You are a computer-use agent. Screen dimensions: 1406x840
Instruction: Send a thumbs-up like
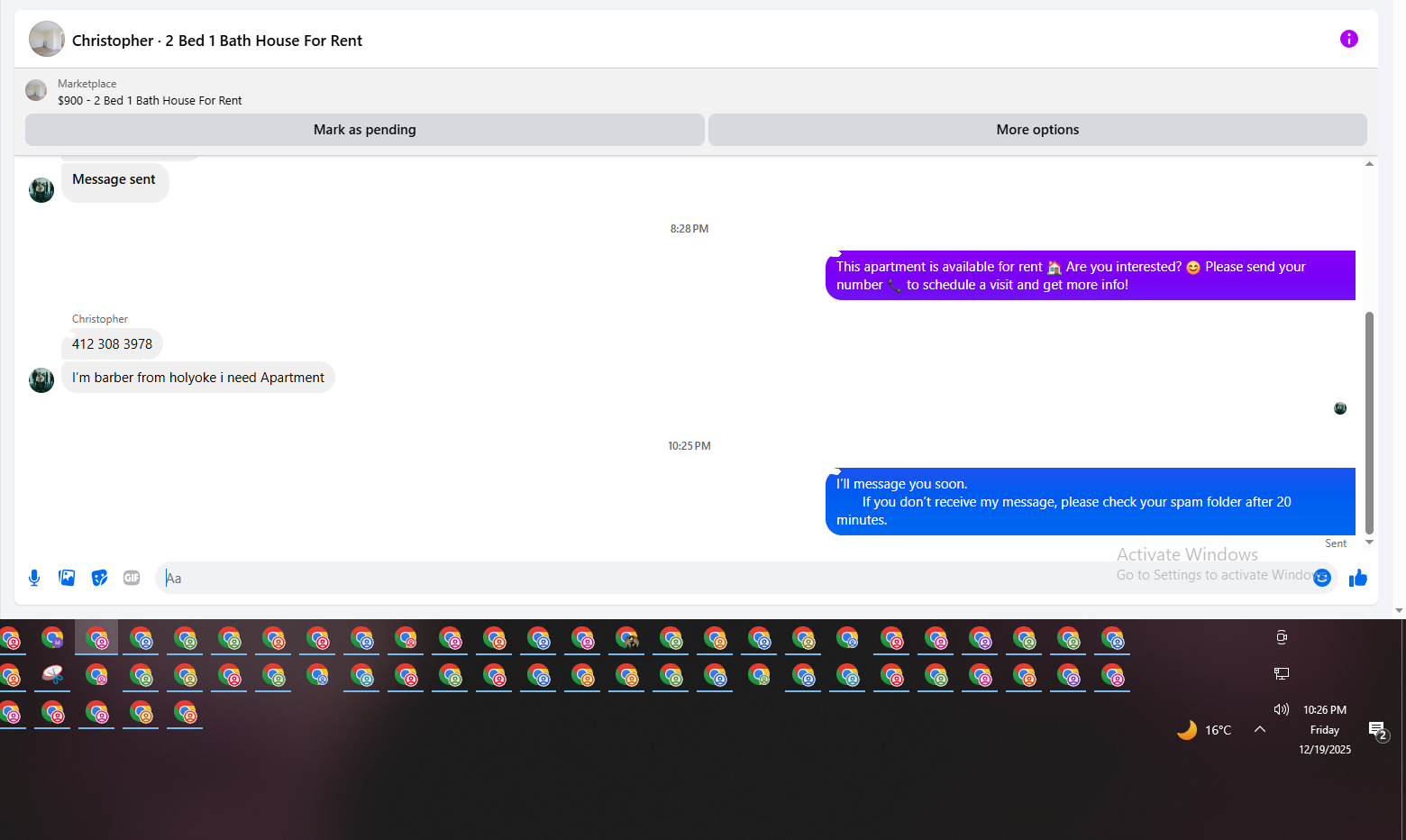click(x=1358, y=578)
